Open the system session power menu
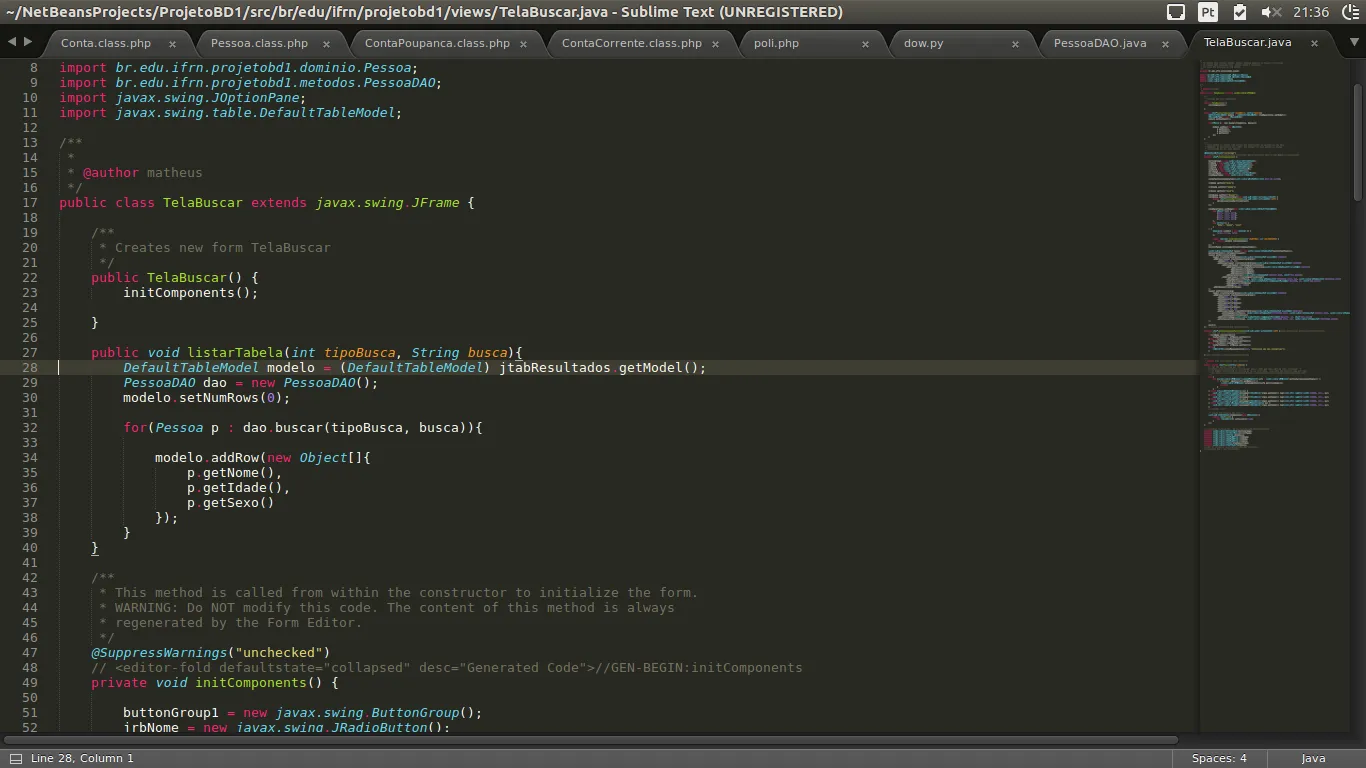The width and height of the screenshot is (1366, 768). pos(1349,12)
